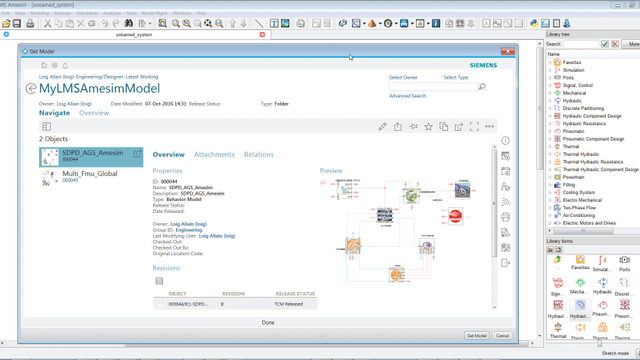Switch to the Attachments tab
Image resolution: width=640 pixels, height=360 pixels.
[214, 155]
